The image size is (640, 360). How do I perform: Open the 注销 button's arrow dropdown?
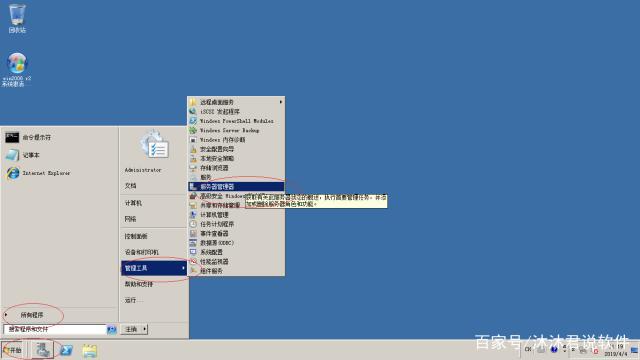(x=144, y=329)
